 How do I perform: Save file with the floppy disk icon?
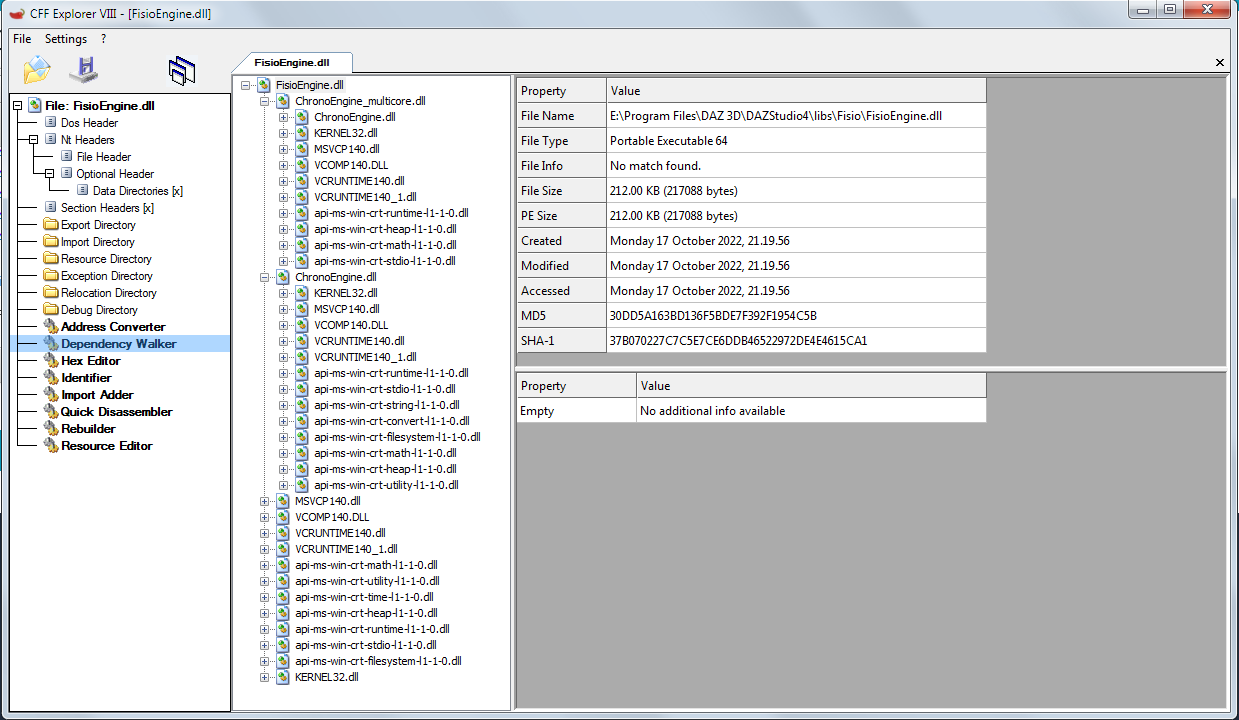[x=84, y=70]
